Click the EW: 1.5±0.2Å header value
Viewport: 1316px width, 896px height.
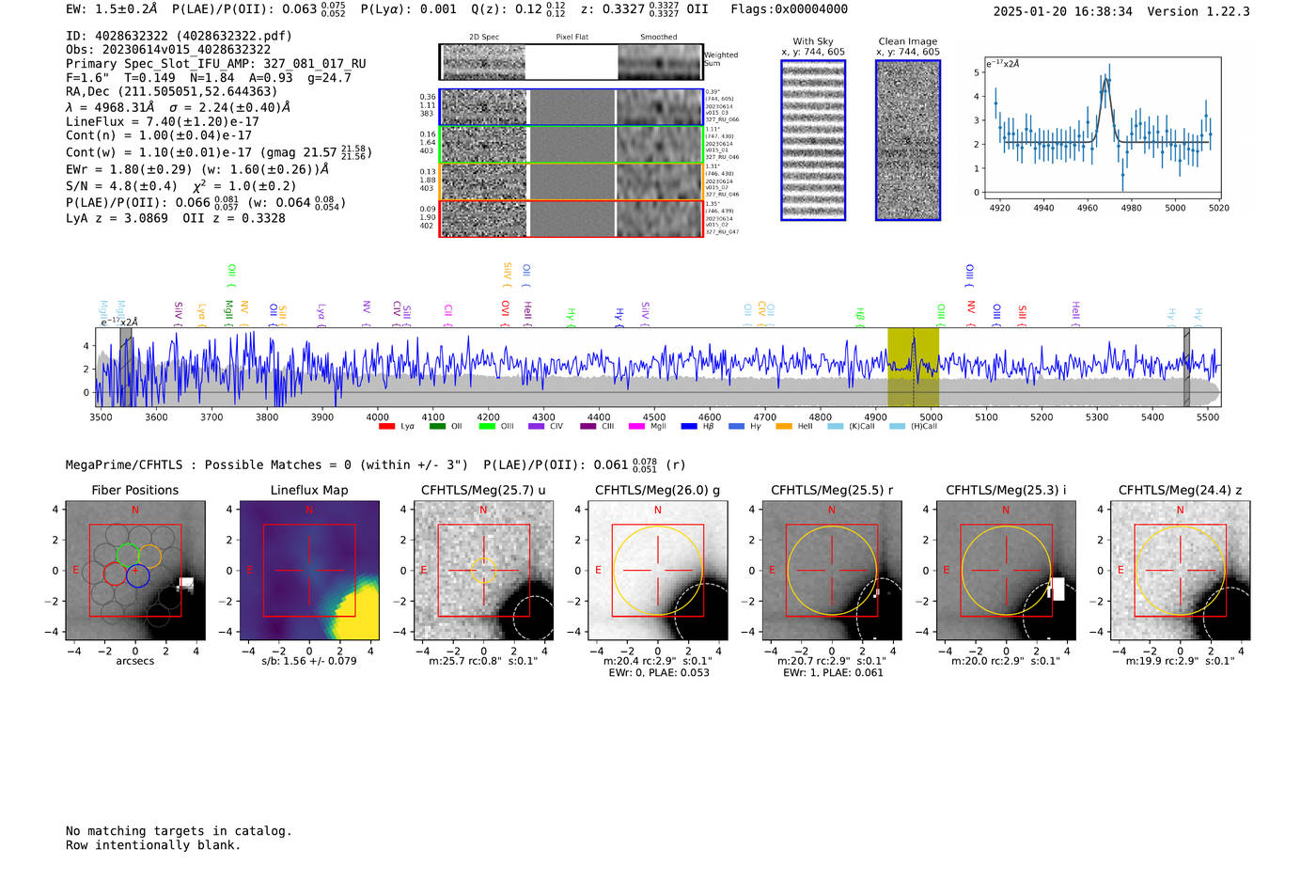point(112,9)
